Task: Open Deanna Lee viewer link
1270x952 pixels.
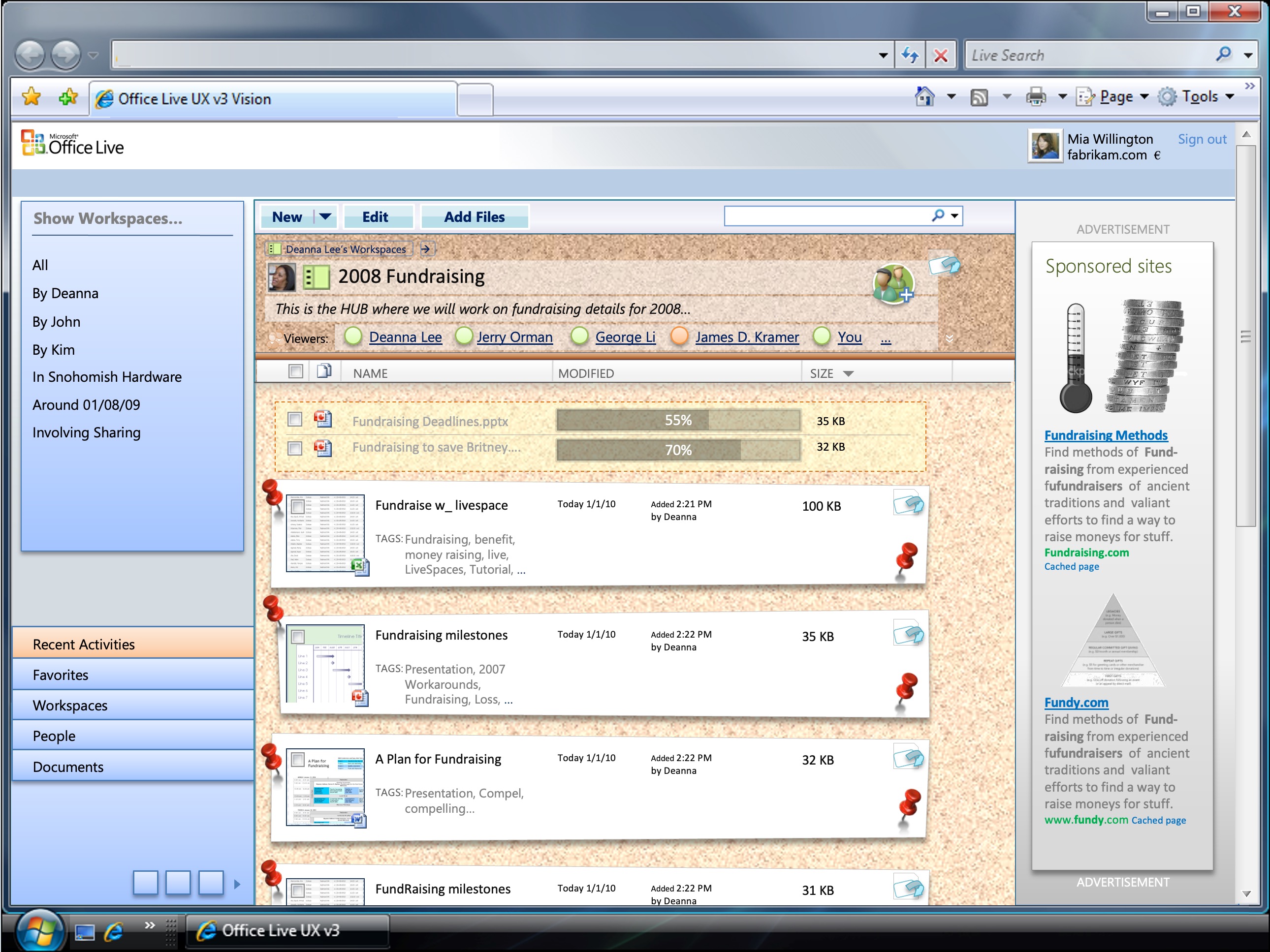Action: click(405, 337)
